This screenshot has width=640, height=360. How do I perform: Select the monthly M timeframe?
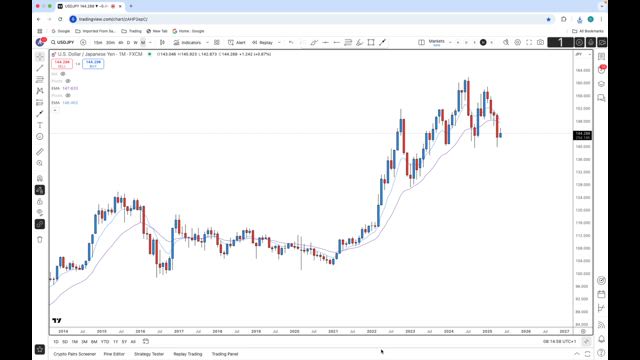point(143,42)
